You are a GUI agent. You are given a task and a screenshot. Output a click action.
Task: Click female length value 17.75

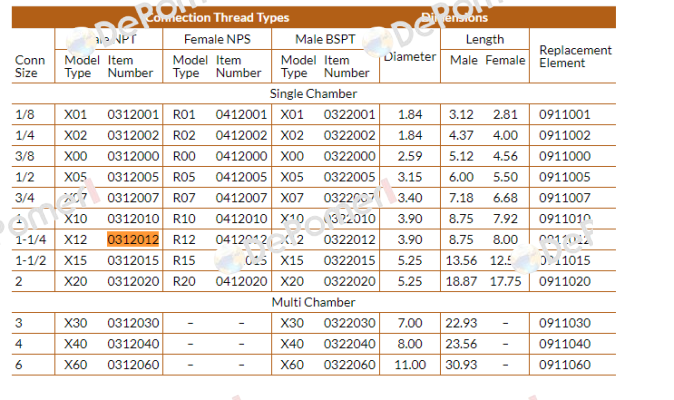[x=506, y=281]
